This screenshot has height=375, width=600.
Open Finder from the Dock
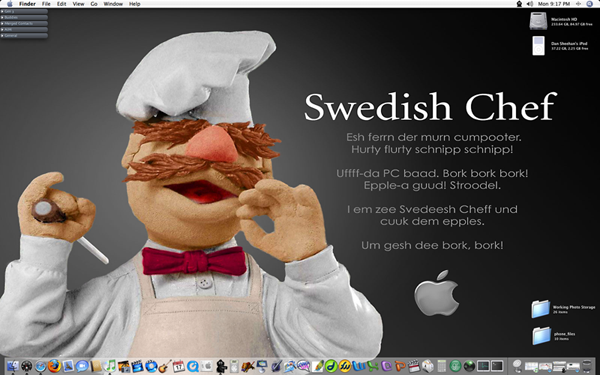point(13,366)
